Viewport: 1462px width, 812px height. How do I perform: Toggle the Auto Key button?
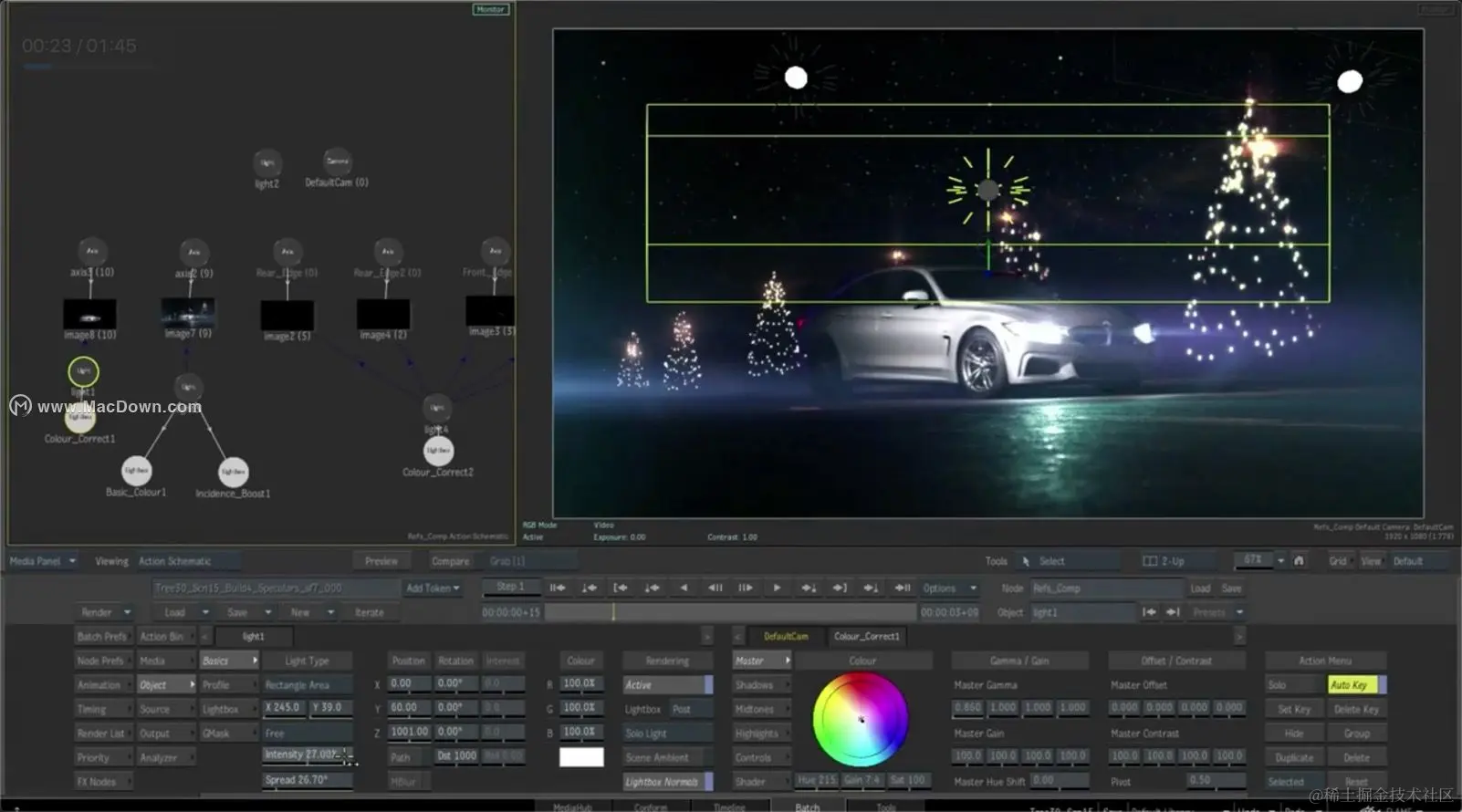click(x=1351, y=684)
